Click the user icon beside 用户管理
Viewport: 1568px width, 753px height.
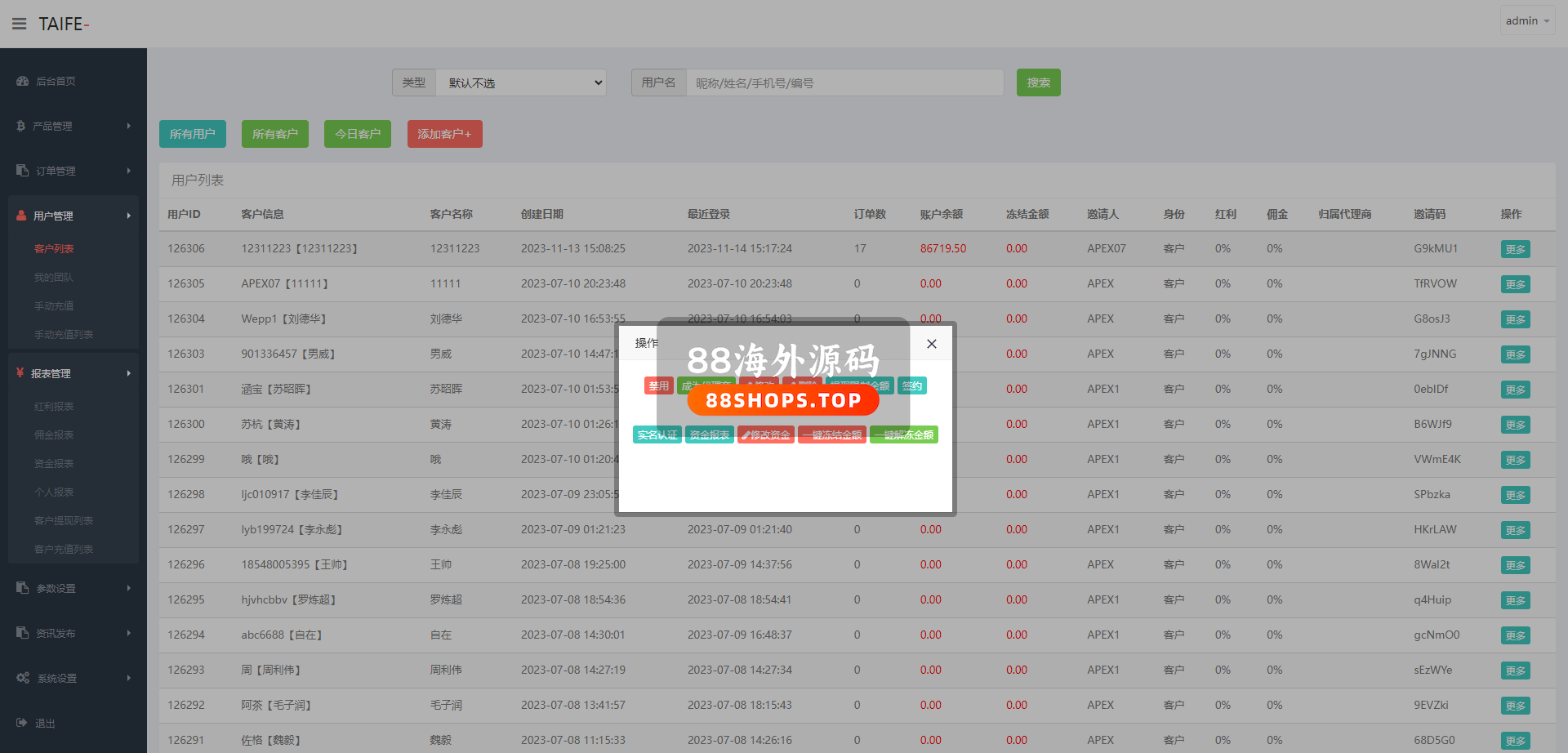[21, 216]
